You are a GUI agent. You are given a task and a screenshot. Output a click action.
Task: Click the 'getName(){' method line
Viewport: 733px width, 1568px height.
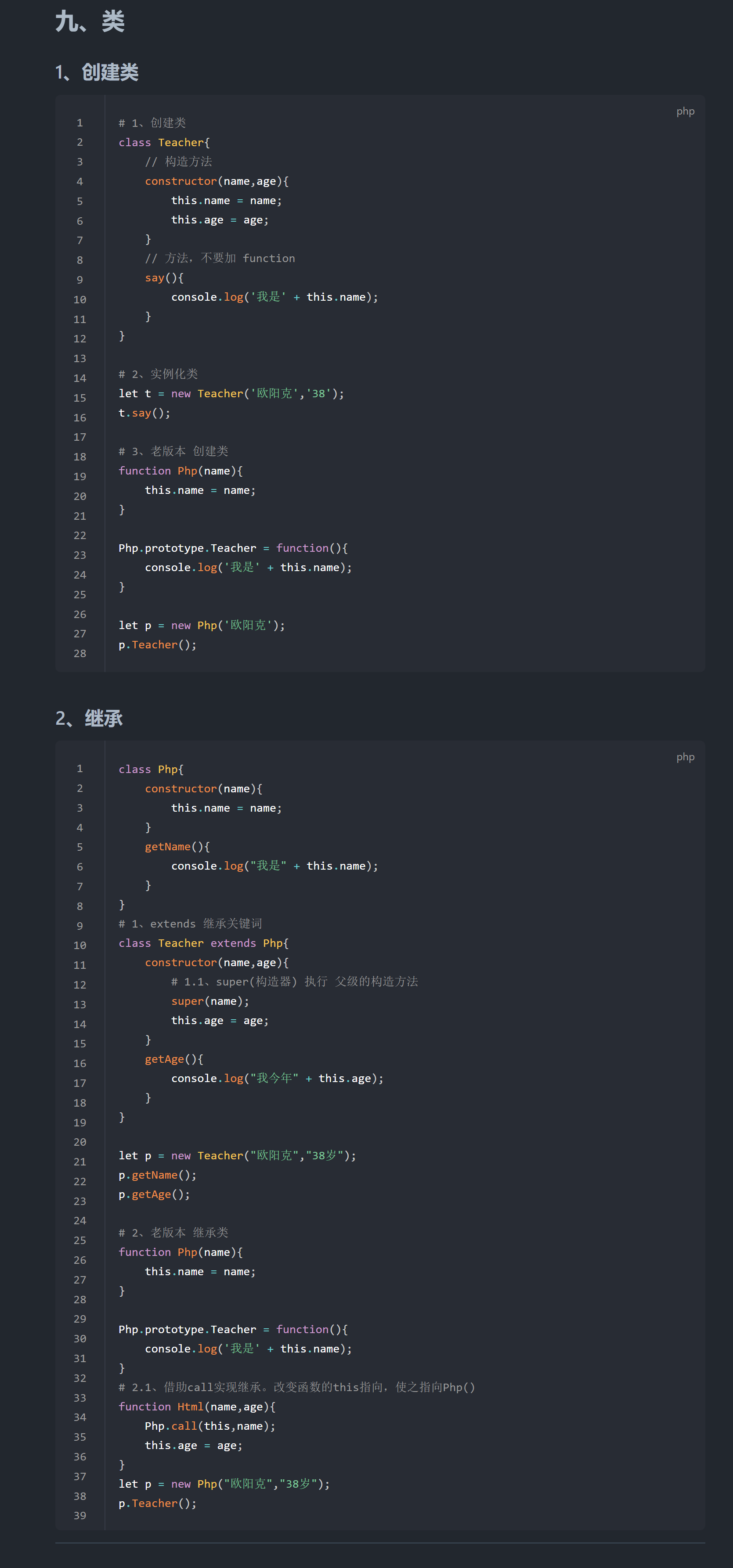pos(177,847)
